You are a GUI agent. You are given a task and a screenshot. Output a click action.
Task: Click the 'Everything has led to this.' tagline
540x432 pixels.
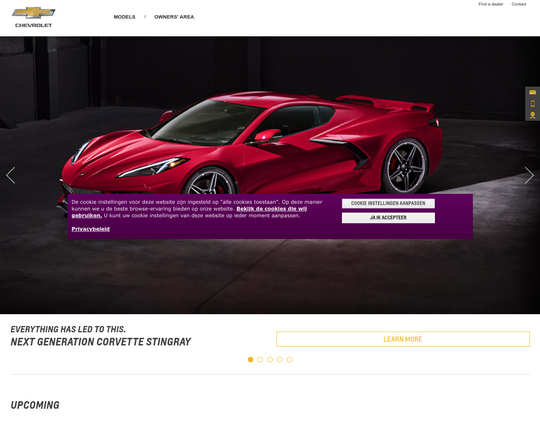click(x=68, y=329)
